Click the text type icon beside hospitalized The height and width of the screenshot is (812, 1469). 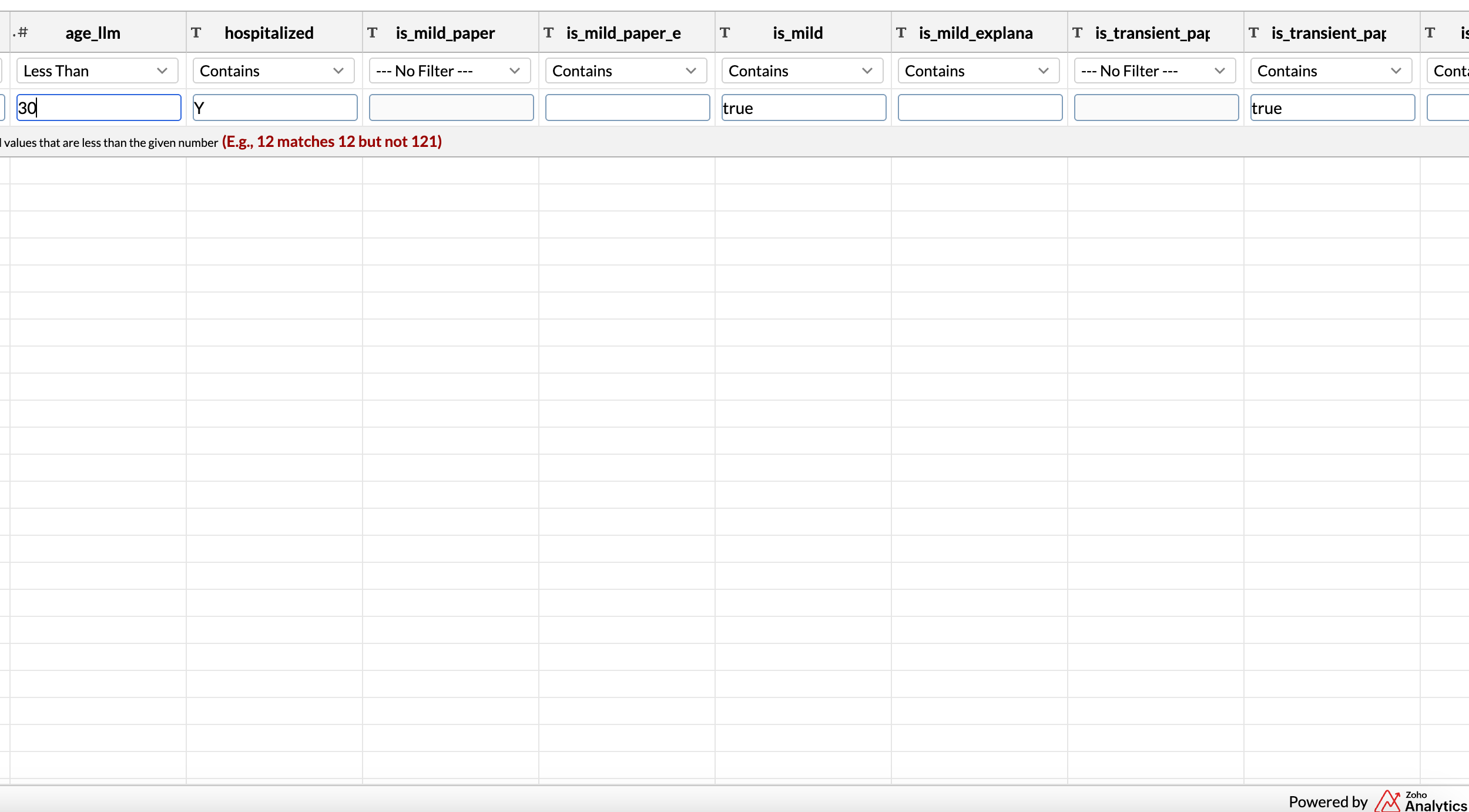(196, 32)
